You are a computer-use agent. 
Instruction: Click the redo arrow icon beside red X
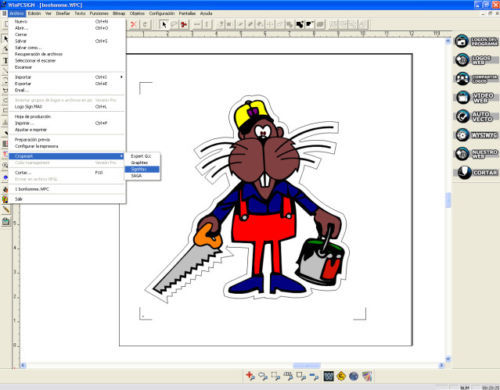pos(145,24)
